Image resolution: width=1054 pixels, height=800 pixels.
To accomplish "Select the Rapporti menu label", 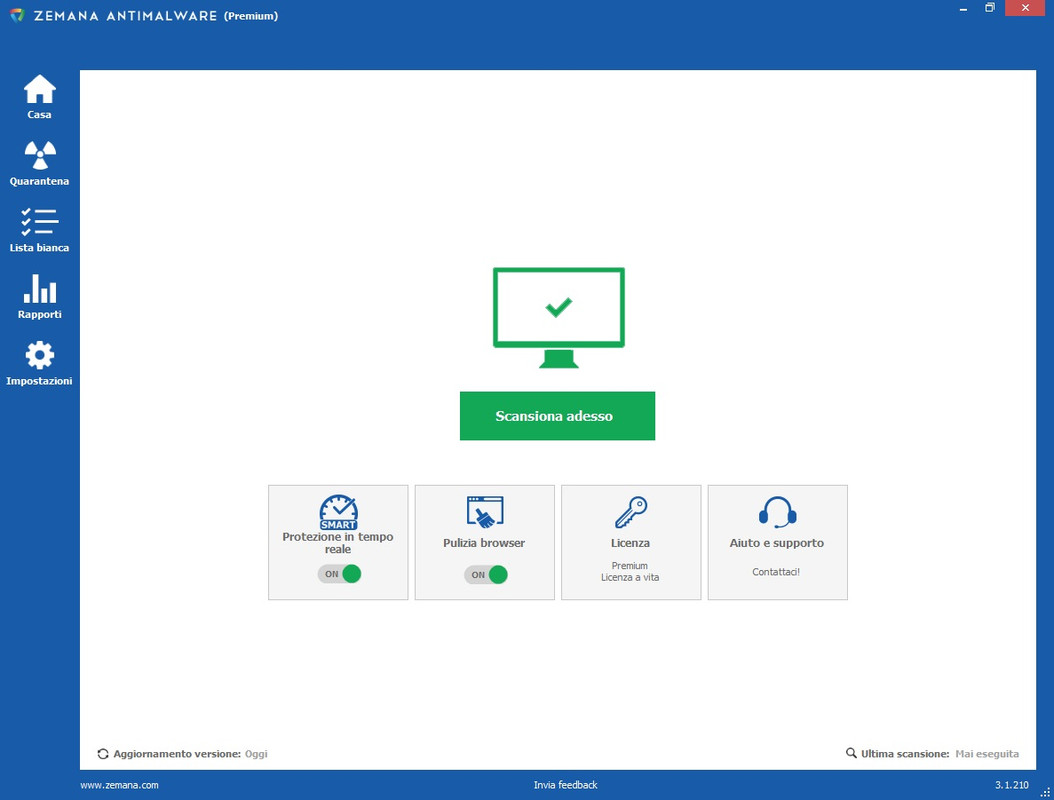I will [39, 314].
